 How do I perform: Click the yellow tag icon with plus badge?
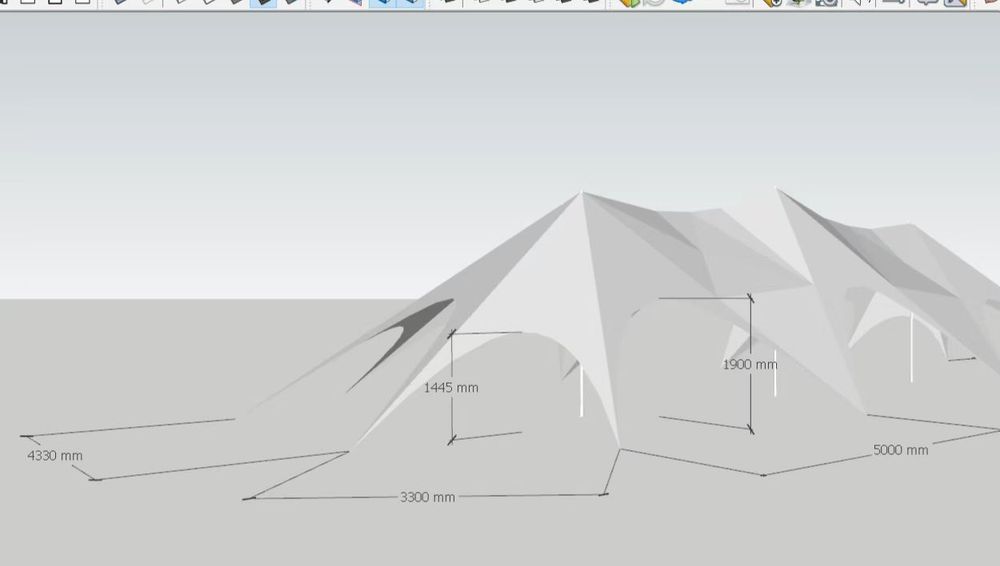pos(772,3)
